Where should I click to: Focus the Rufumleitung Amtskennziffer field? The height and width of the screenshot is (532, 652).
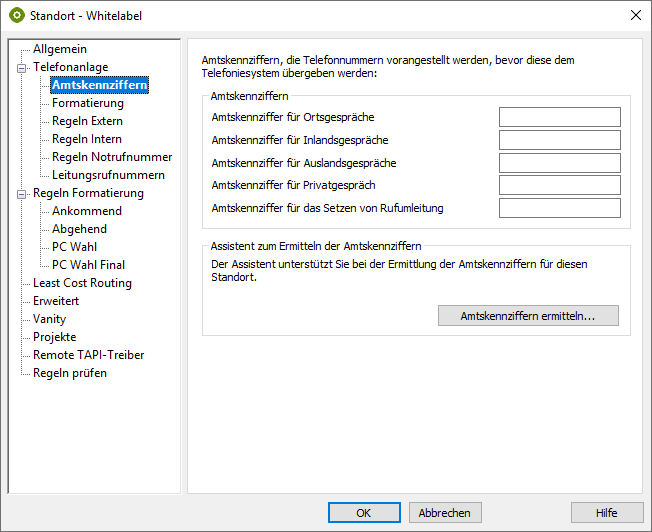coord(559,208)
